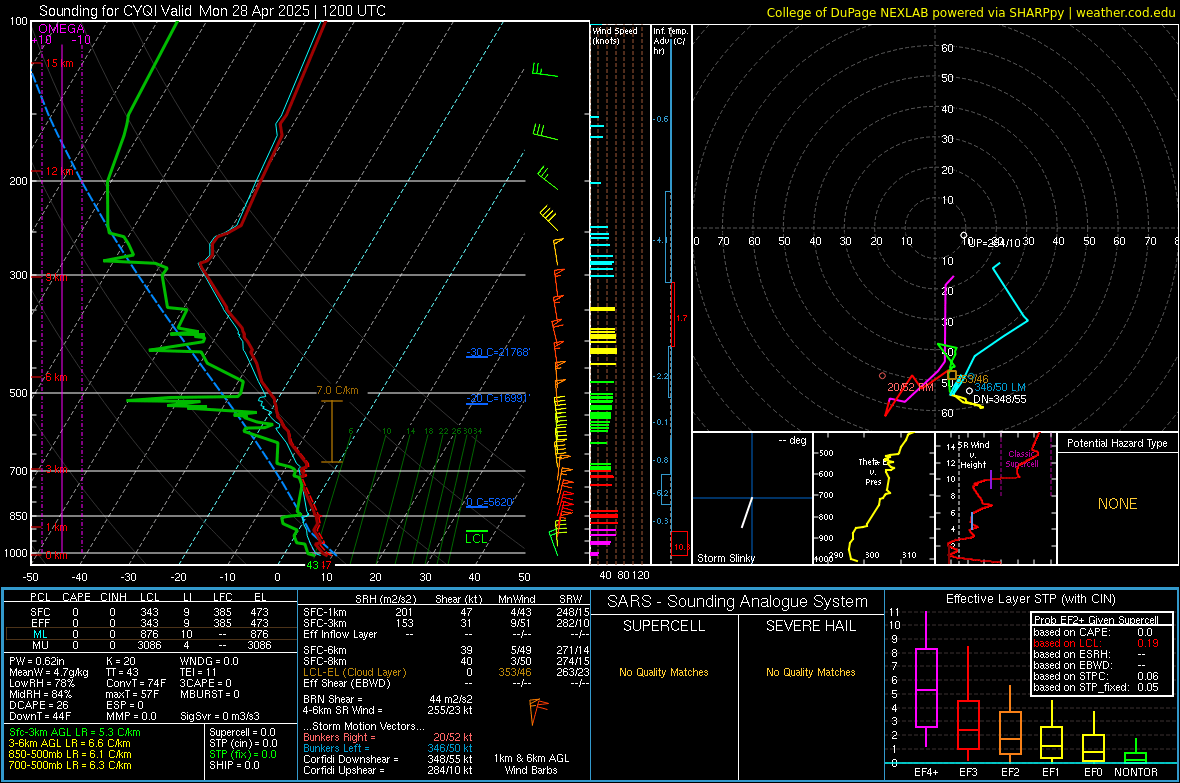Click the TEI = 11 value
This screenshot has height=783, width=1180.
click(x=198, y=672)
